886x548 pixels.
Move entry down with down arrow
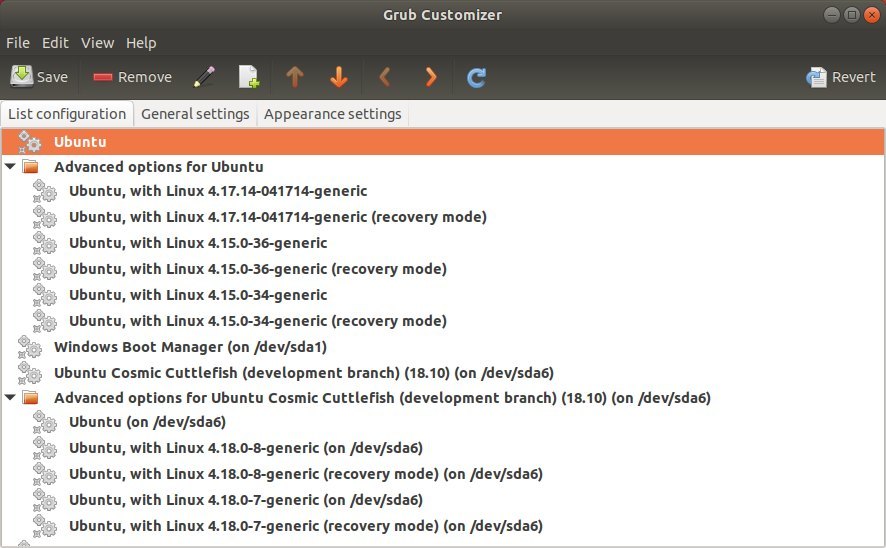click(x=338, y=77)
